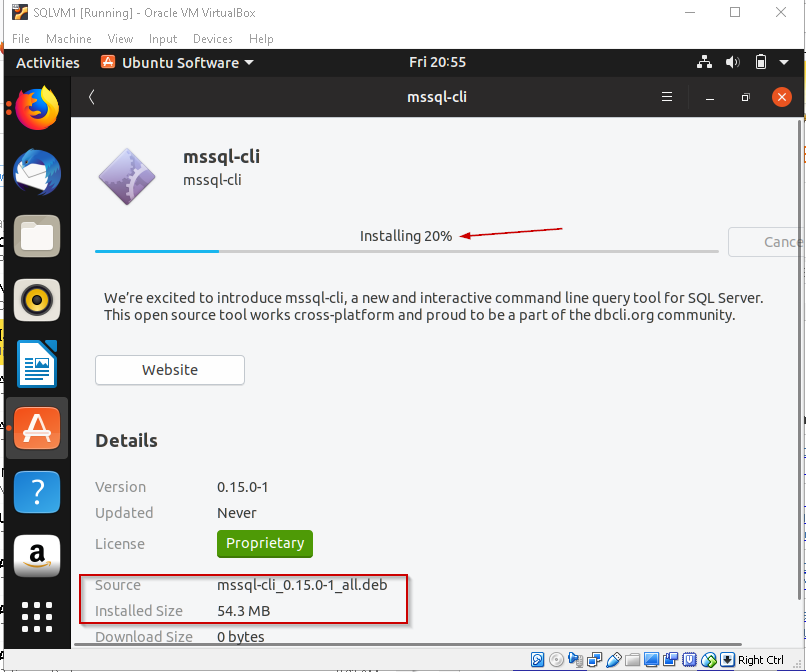
Task: Click VirtualBox mouse integration status icon
Action: click(x=708, y=660)
